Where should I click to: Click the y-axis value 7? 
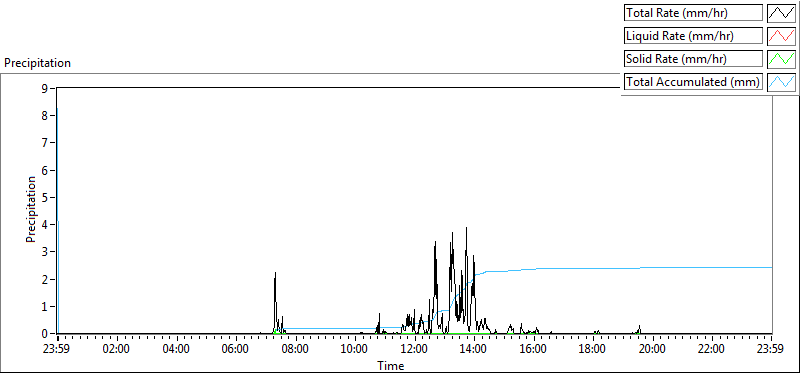[x=45, y=143]
